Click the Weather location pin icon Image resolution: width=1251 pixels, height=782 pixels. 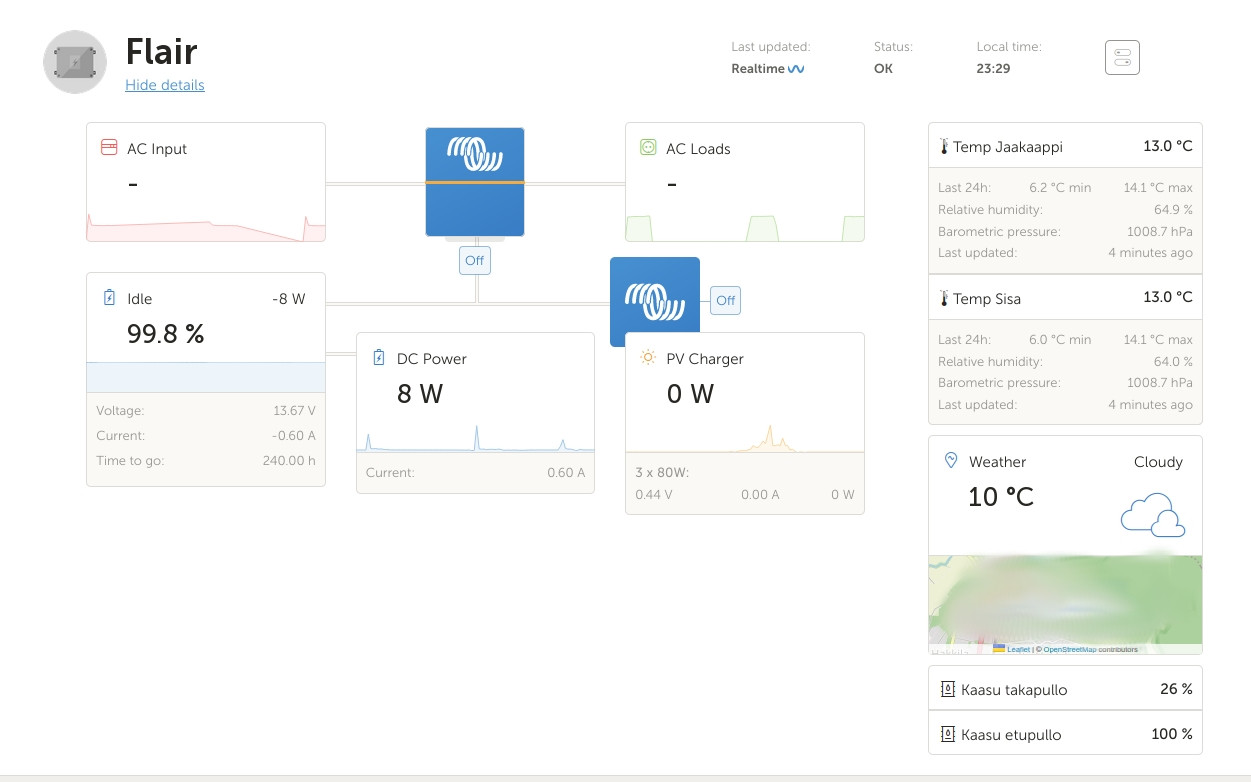[951, 461]
